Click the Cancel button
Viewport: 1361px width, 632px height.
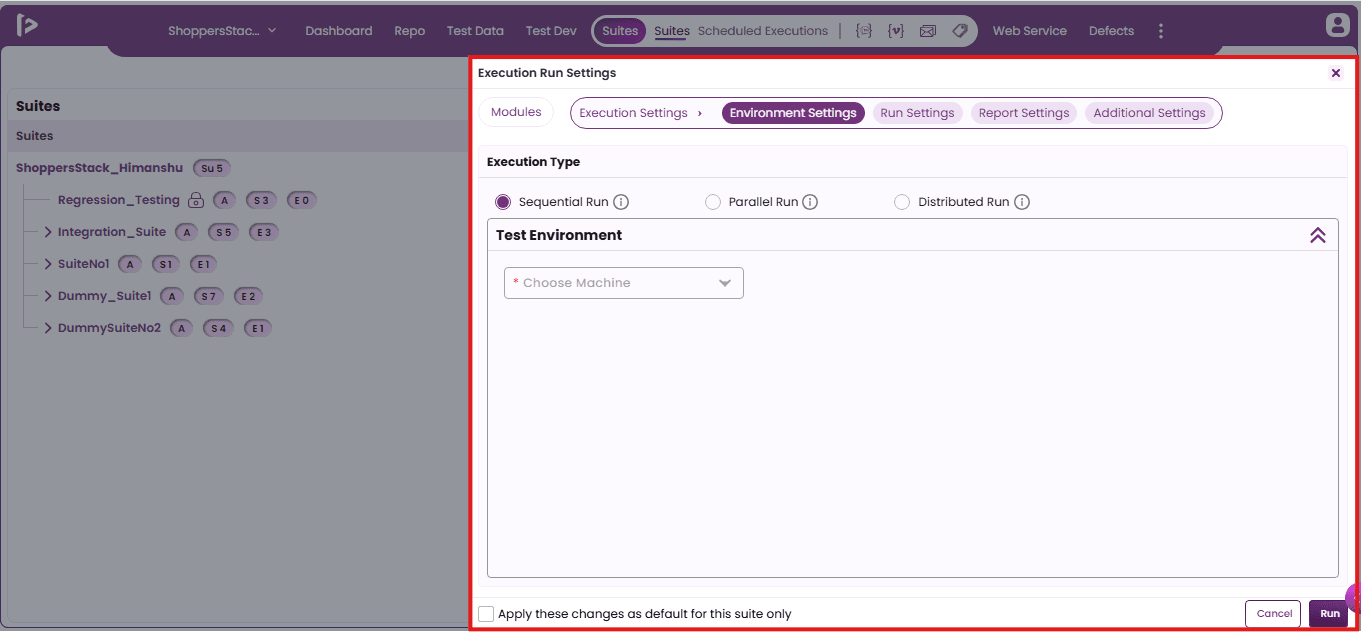[1274, 614]
